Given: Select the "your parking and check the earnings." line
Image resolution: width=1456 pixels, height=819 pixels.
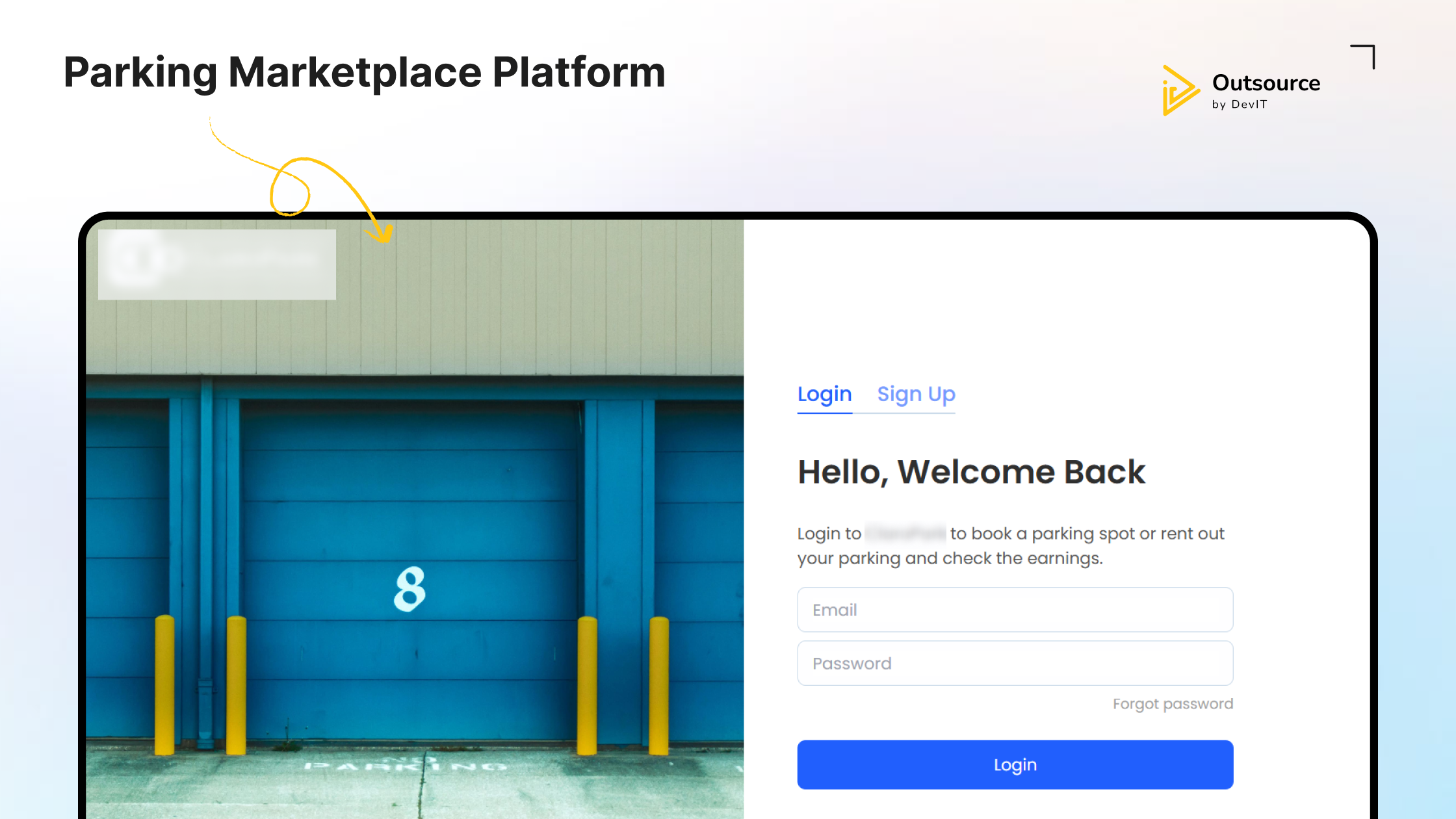Looking at the screenshot, I should coord(950,558).
